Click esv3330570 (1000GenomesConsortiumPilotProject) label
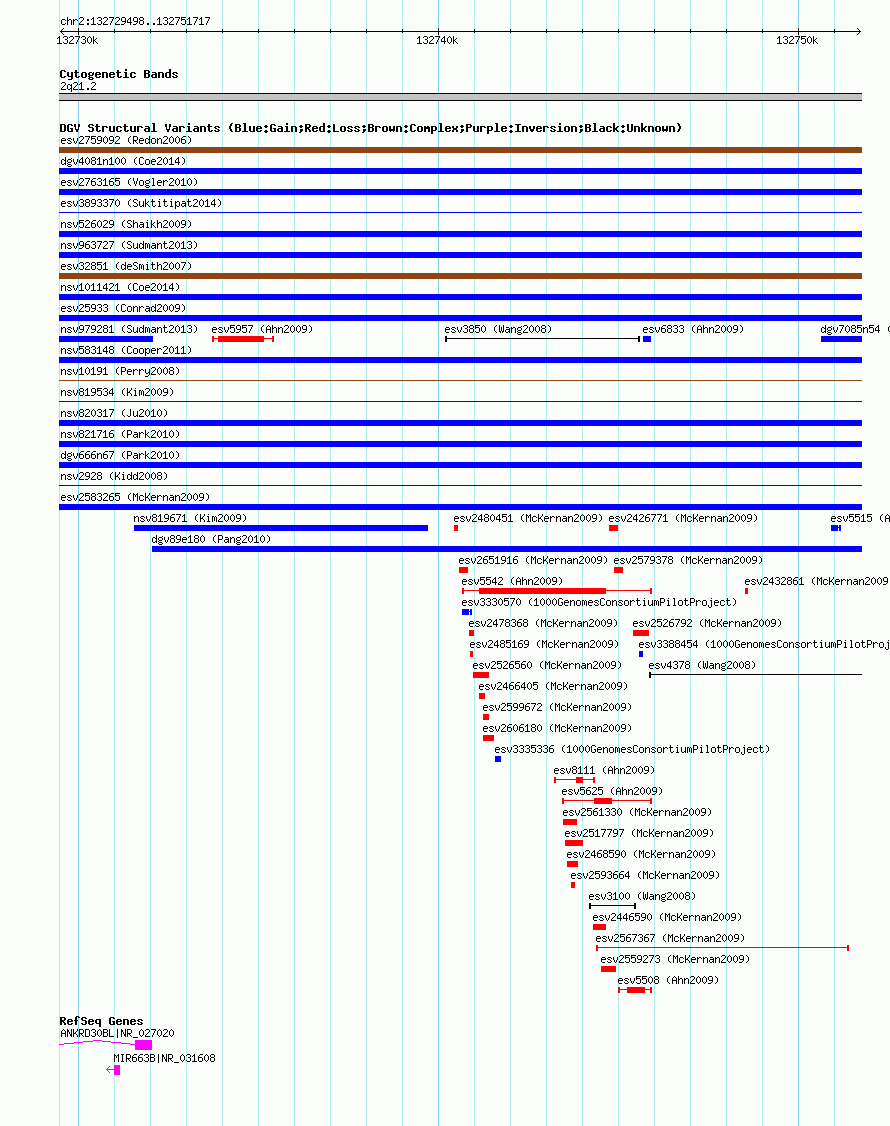The height and width of the screenshot is (1126, 890). click(x=599, y=602)
